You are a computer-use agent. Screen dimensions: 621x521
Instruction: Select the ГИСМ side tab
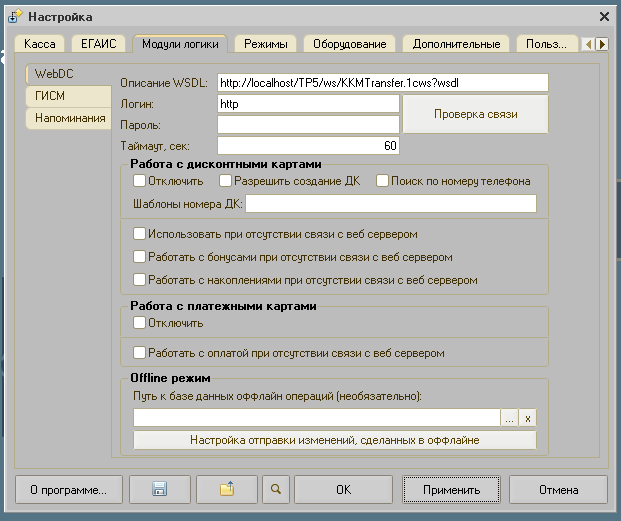[68, 96]
